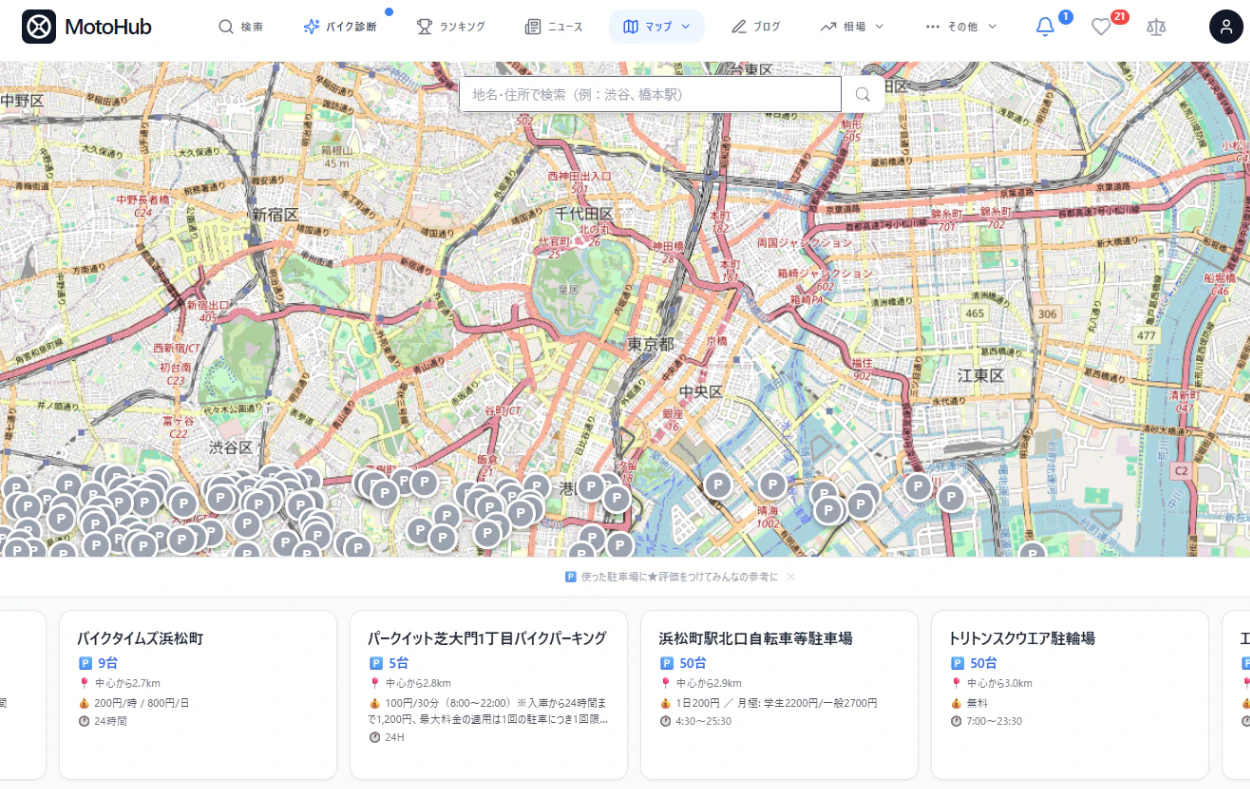Dismiss the ★評価 tip banner
This screenshot has height=789, width=1250.
tap(791, 577)
